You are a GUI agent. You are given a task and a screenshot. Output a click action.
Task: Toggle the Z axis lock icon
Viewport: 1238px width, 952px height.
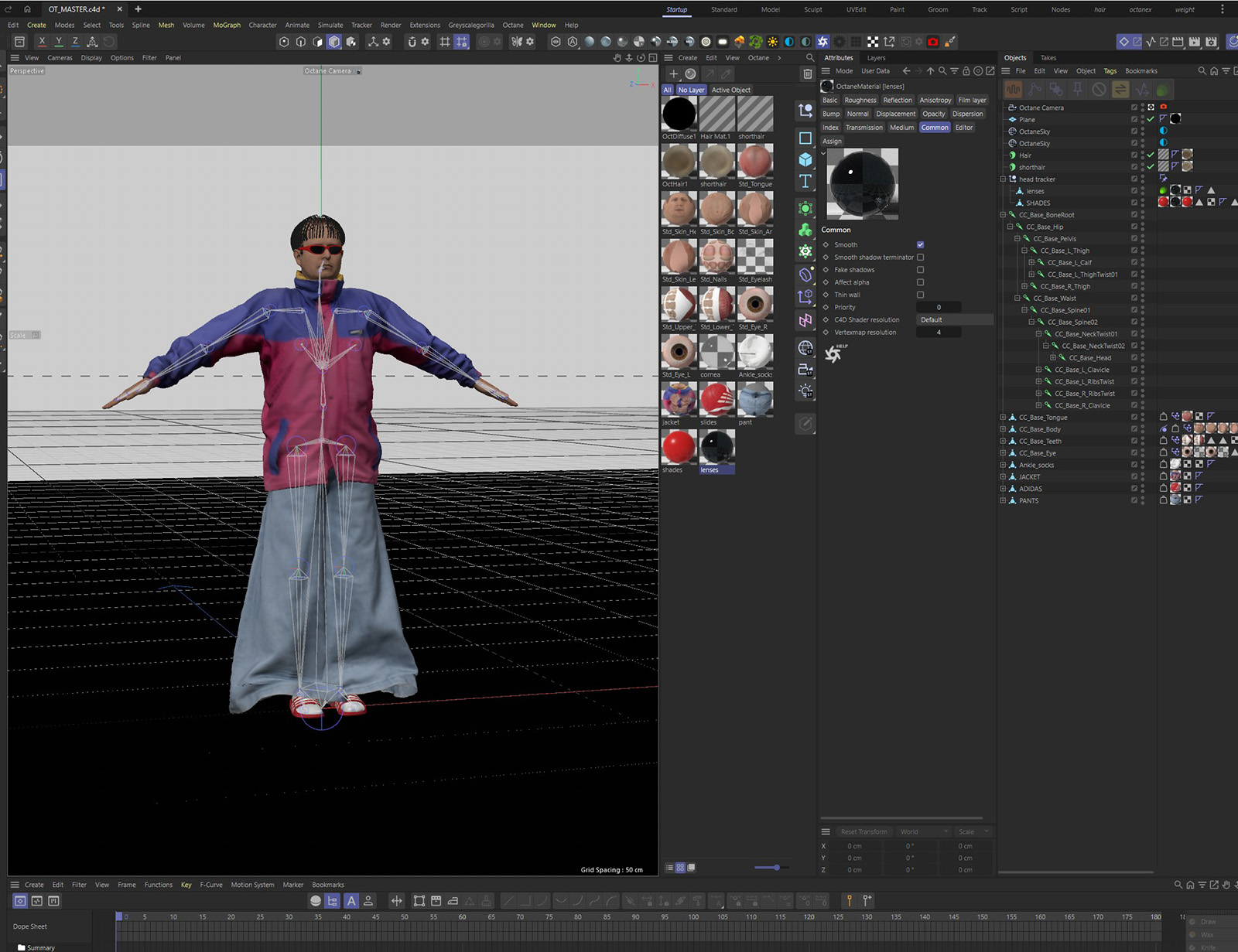pyautogui.click(x=75, y=42)
